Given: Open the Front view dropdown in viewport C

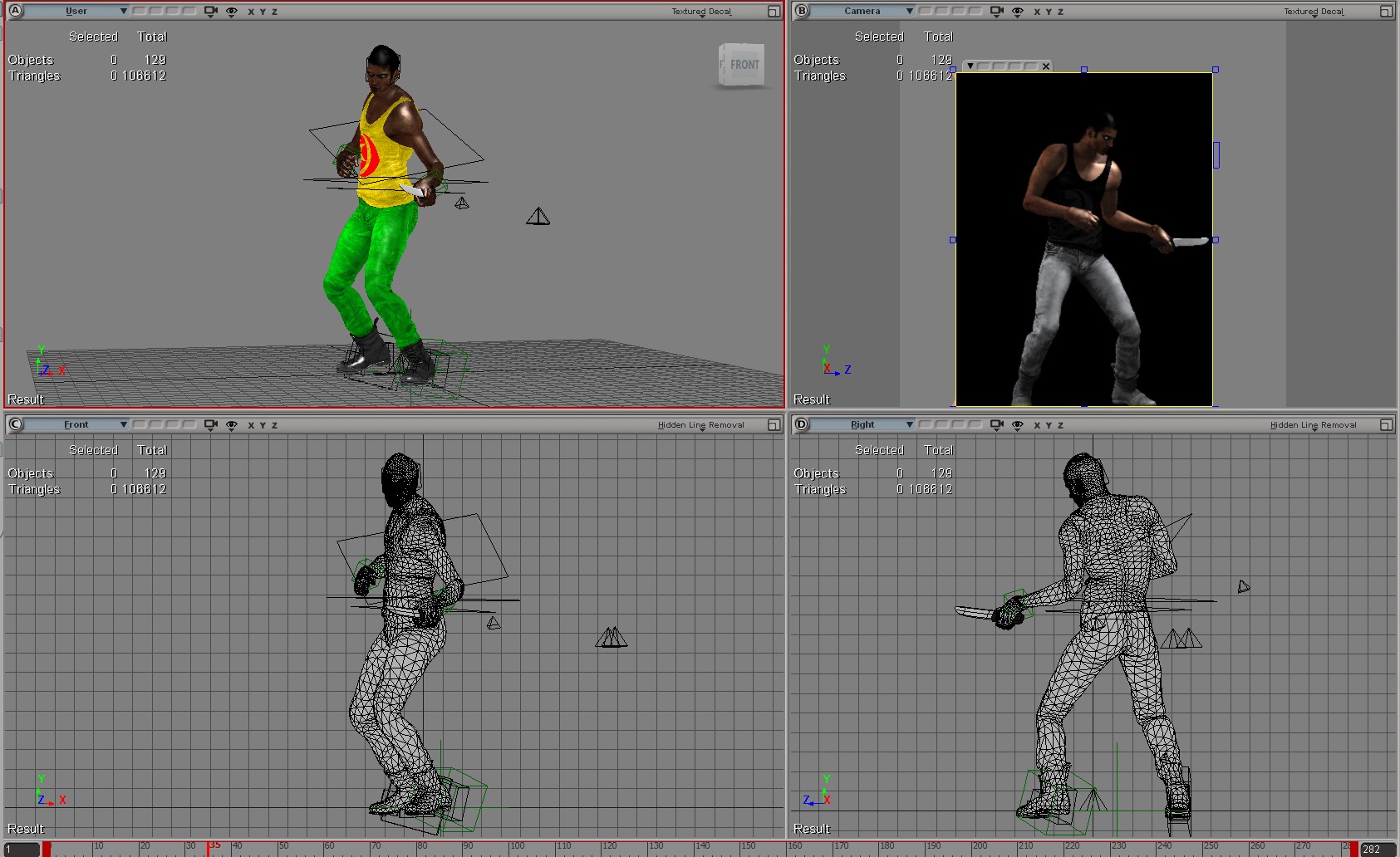Looking at the screenshot, I should (76, 424).
